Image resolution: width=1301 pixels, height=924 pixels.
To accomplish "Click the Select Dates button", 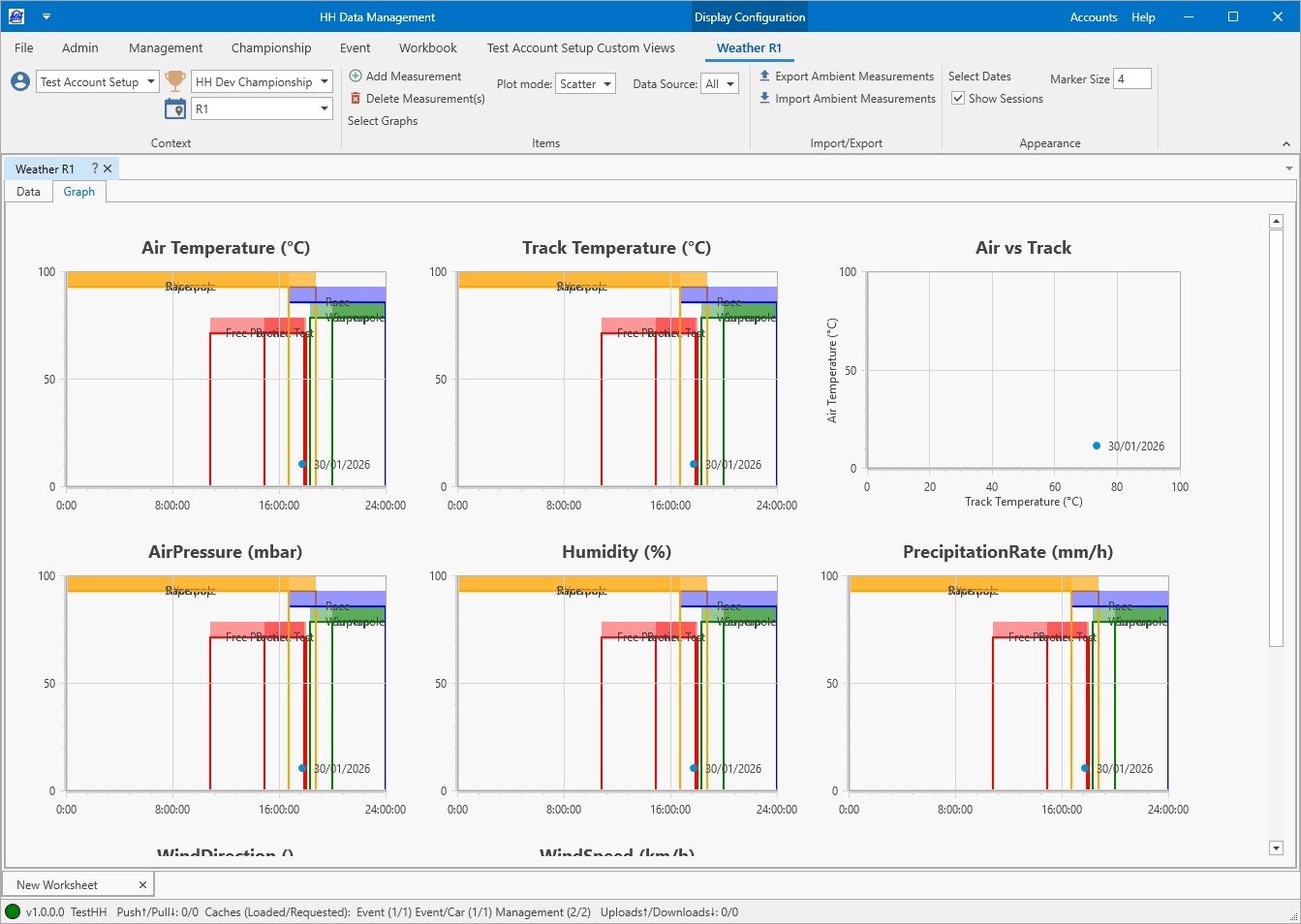I will [979, 77].
